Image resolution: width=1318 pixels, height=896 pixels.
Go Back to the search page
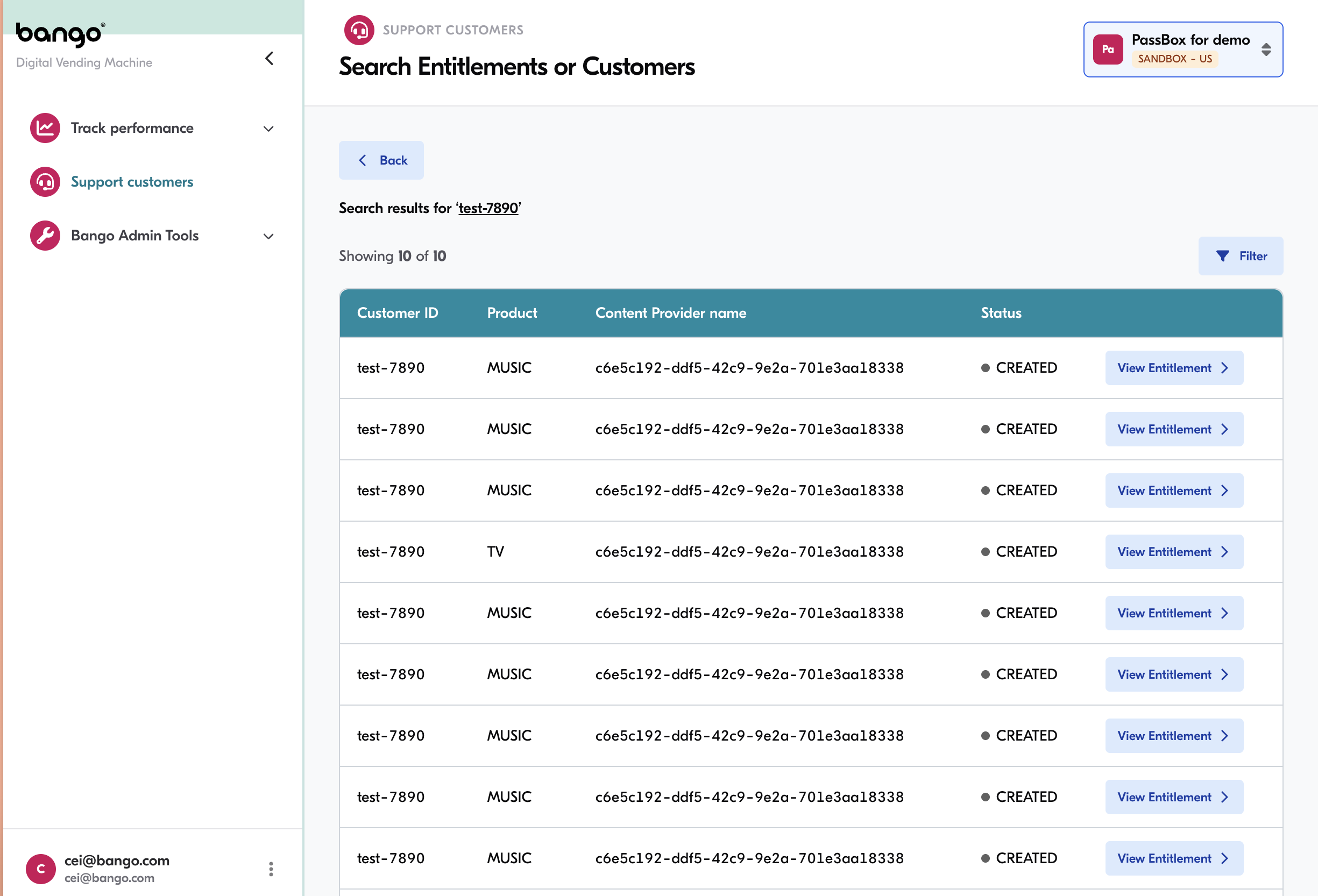point(381,160)
